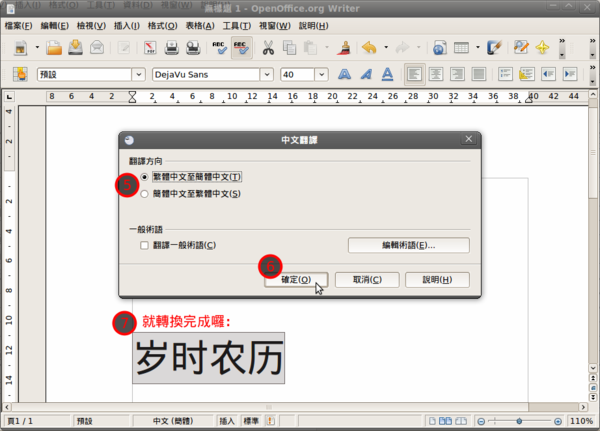Expand the paragraph style 預設 dropdown
The width and height of the screenshot is (600, 431).
coord(139,74)
